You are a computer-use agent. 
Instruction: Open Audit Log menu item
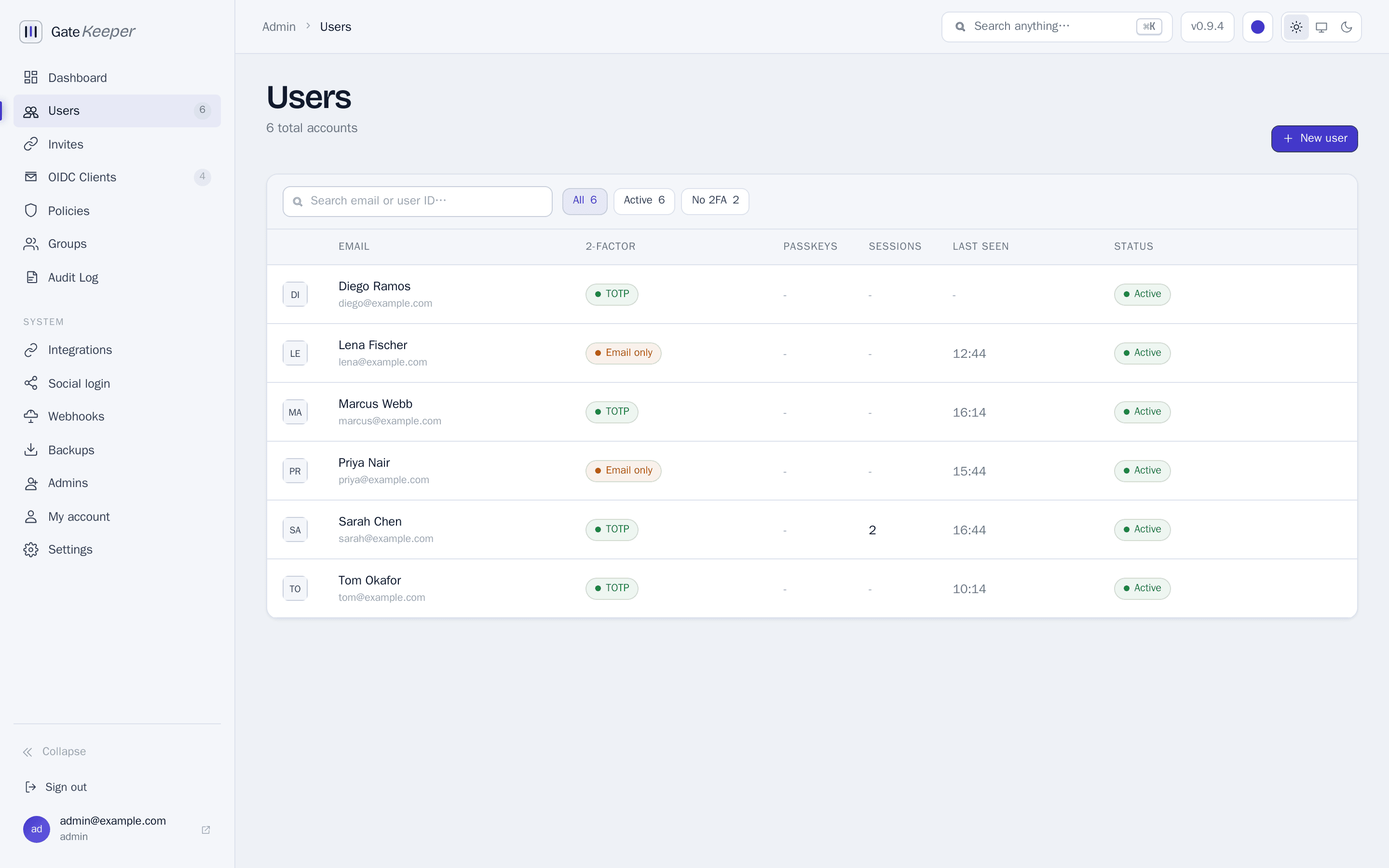click(117, 277)
